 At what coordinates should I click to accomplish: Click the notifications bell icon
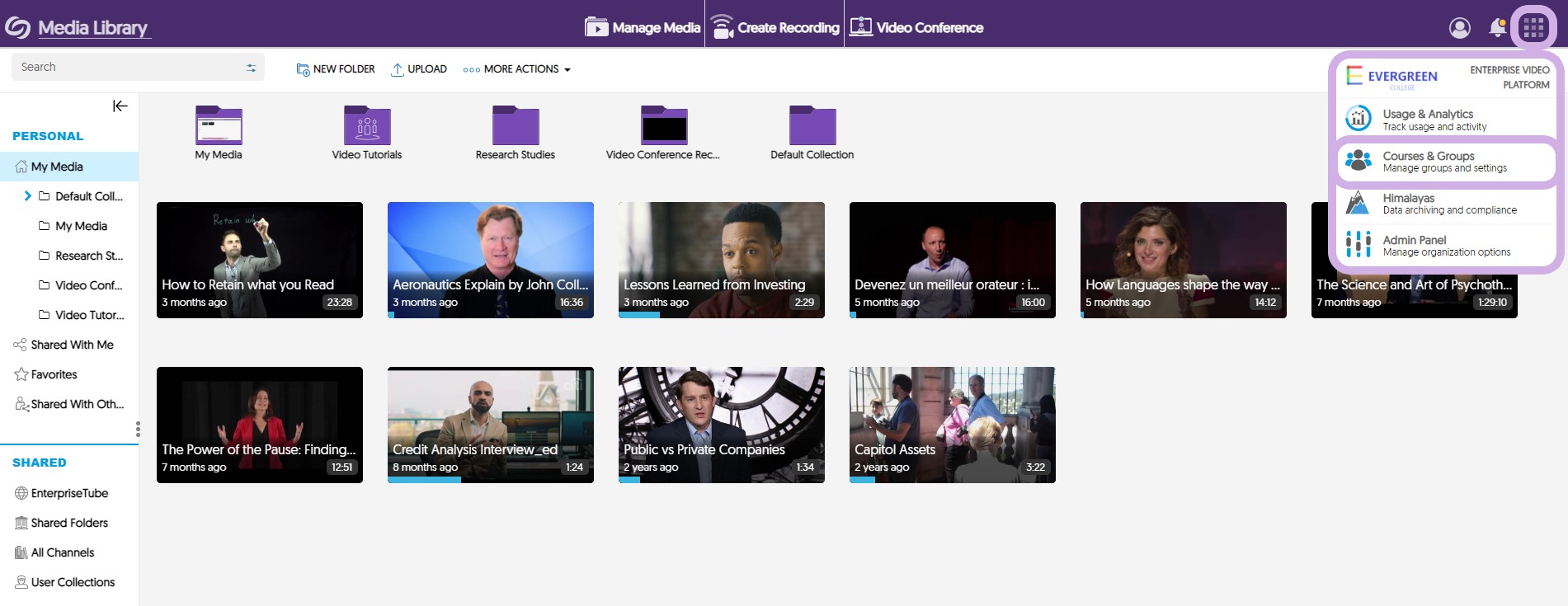pyautogui.click(x=1497, y=28)
